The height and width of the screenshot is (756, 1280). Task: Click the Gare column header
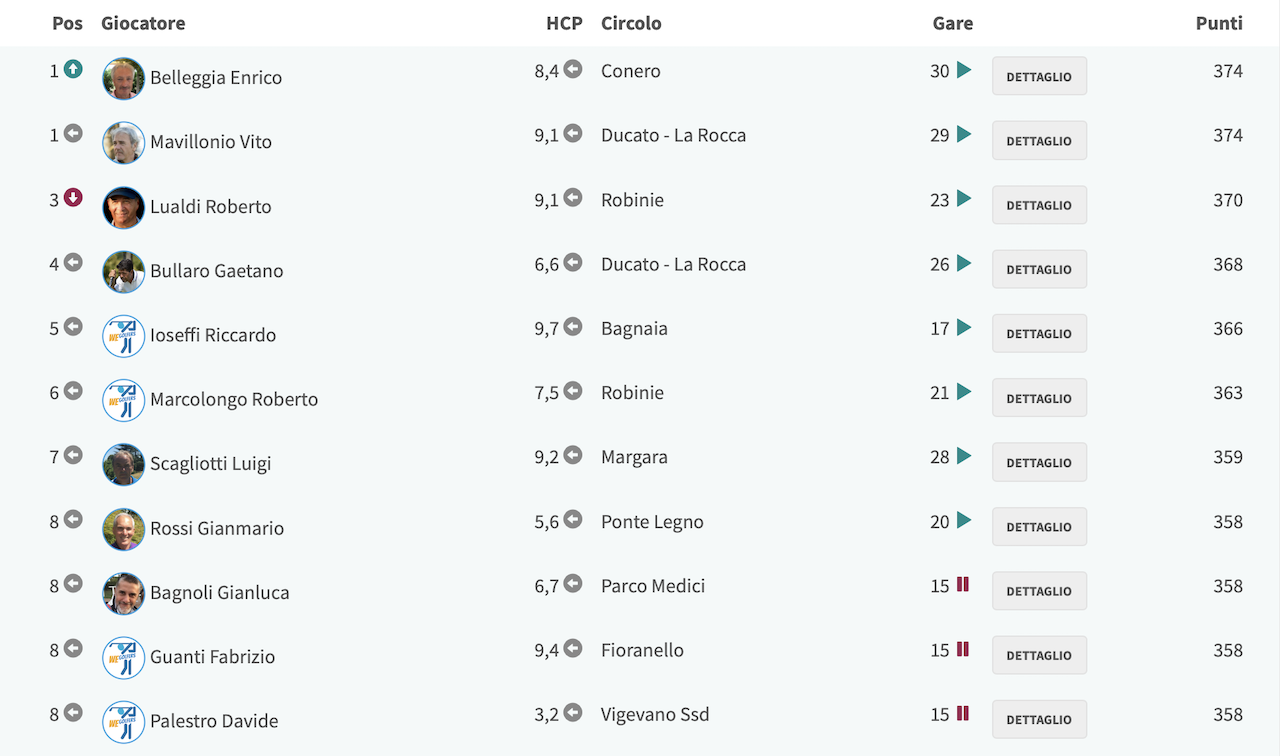[x=953, y=23]
